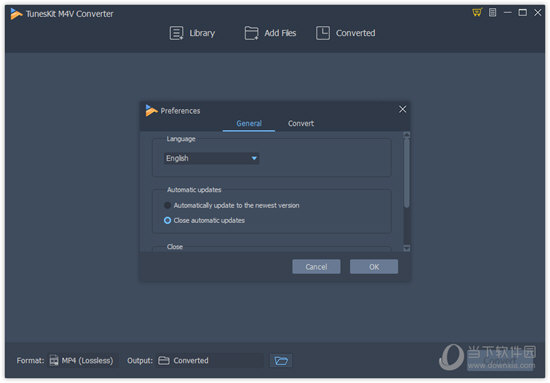Click the TunesKit M4V Converter title text
This screenshot has height=383, width=550.
click(x=69, y=14)
